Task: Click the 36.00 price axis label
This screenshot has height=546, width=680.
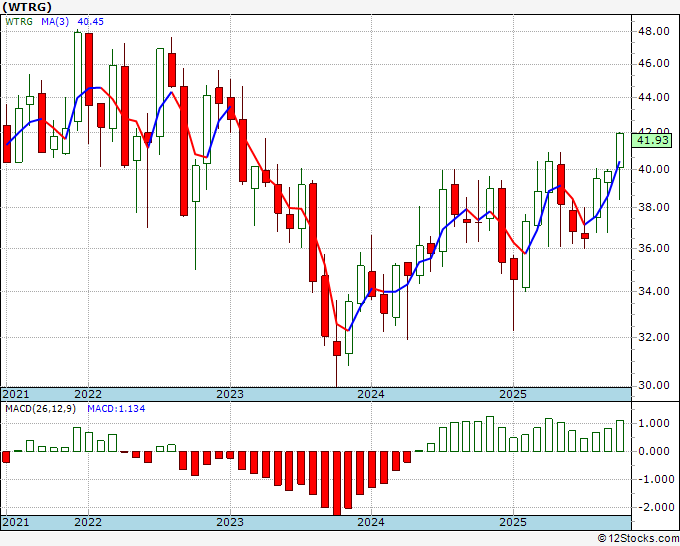Action: pos(654,248)
